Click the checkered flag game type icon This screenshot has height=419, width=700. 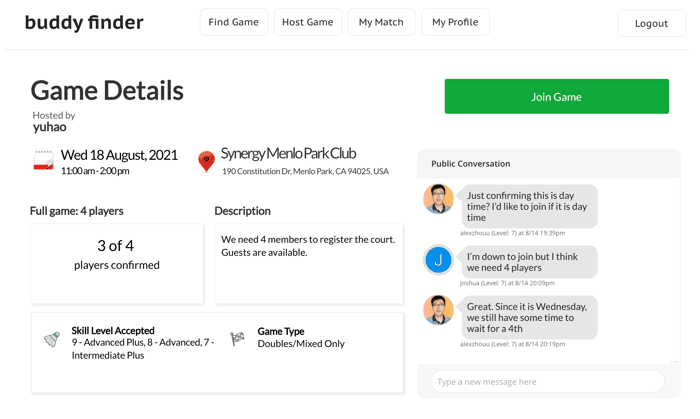click(x=237, y=339)
